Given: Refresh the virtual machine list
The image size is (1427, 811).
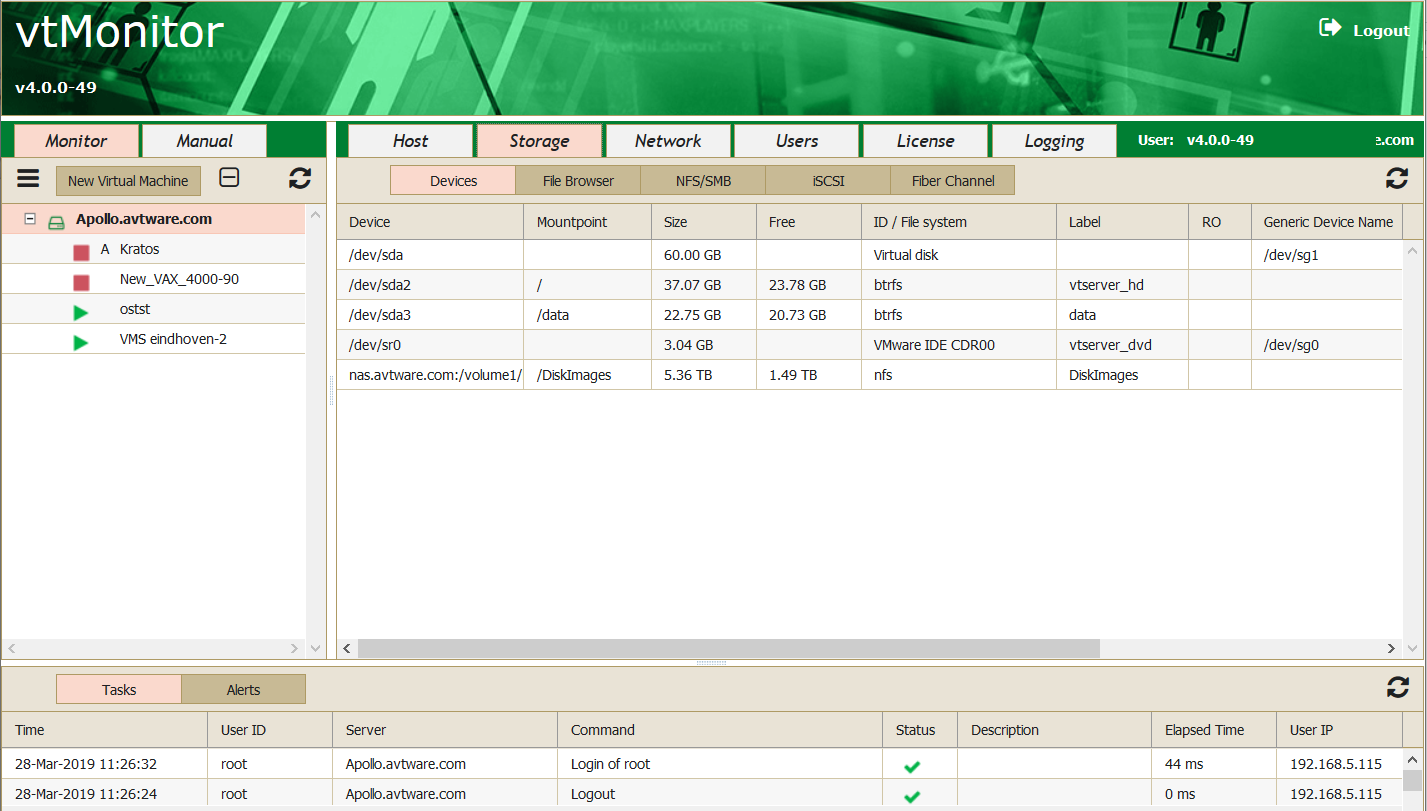Looking at the screenshot, I should coord(300,179).
